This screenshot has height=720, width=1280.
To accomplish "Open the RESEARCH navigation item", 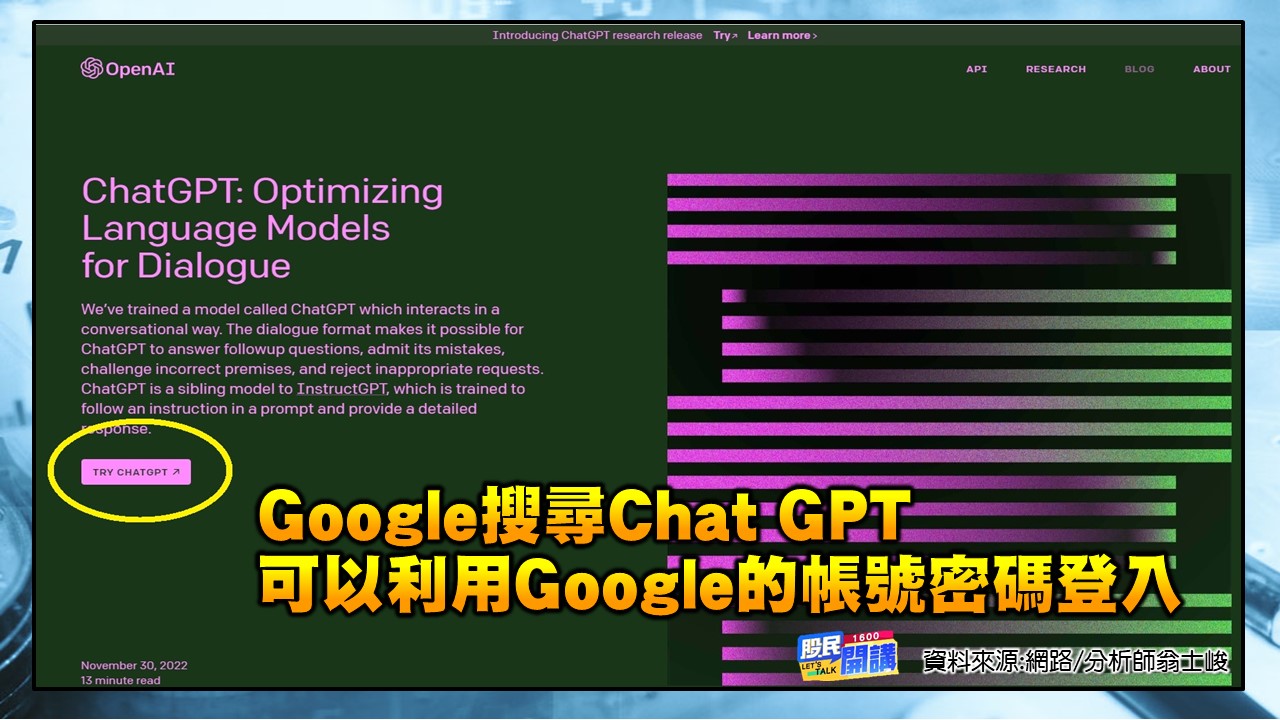I will (1056, 69).
